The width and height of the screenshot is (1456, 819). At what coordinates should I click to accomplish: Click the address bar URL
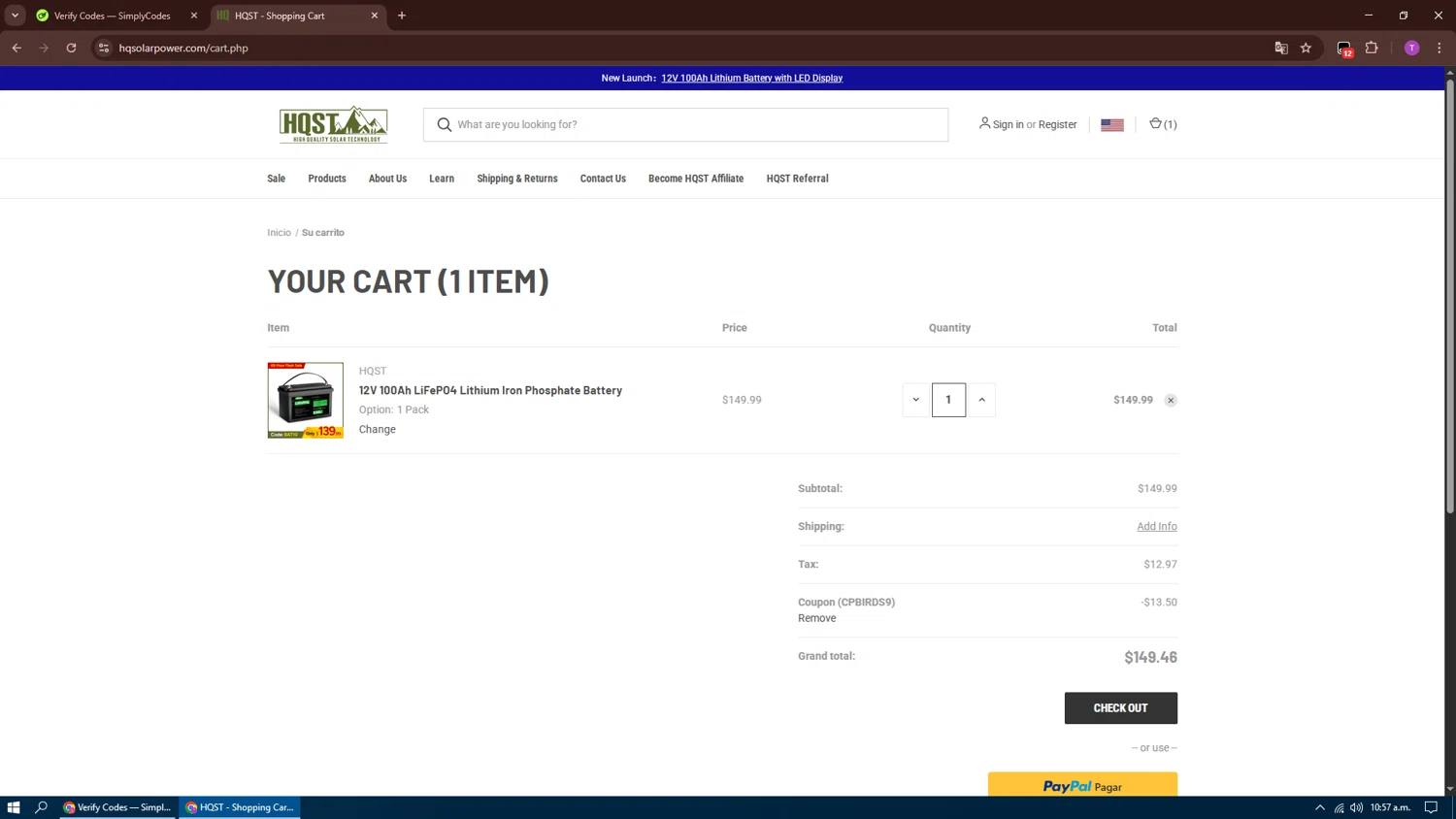coord(183,48)
